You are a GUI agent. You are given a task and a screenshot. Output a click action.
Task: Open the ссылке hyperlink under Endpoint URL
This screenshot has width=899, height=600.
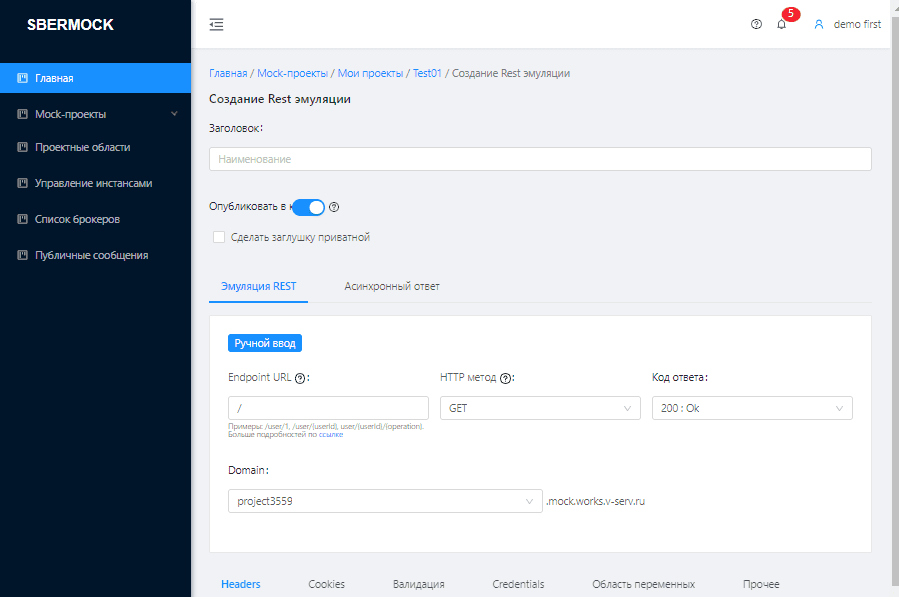pyautogui.click(x=330, y=434)
